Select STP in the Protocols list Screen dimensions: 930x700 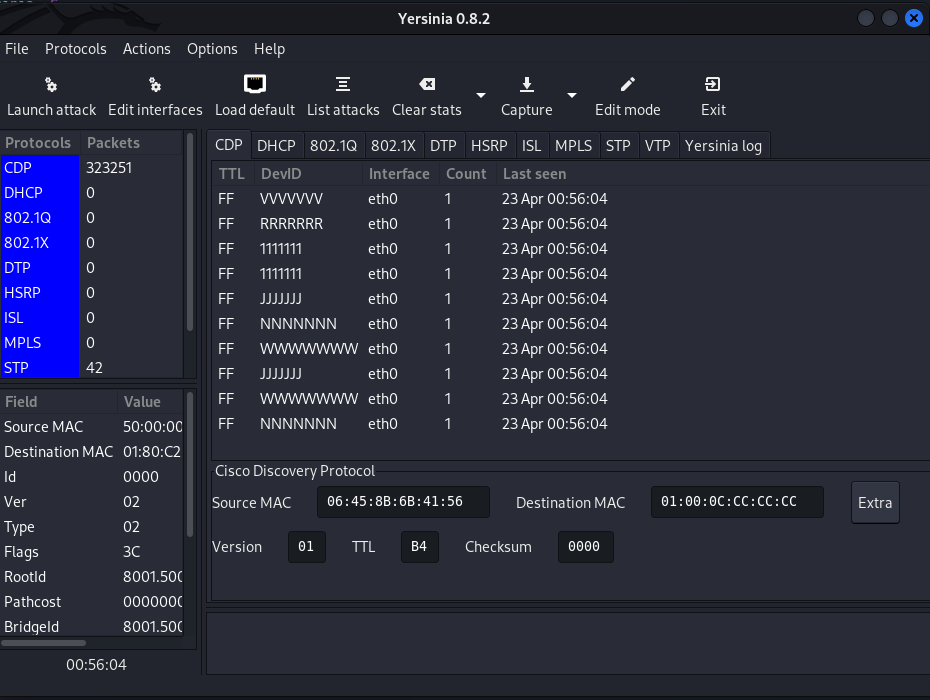click(40, 368)
